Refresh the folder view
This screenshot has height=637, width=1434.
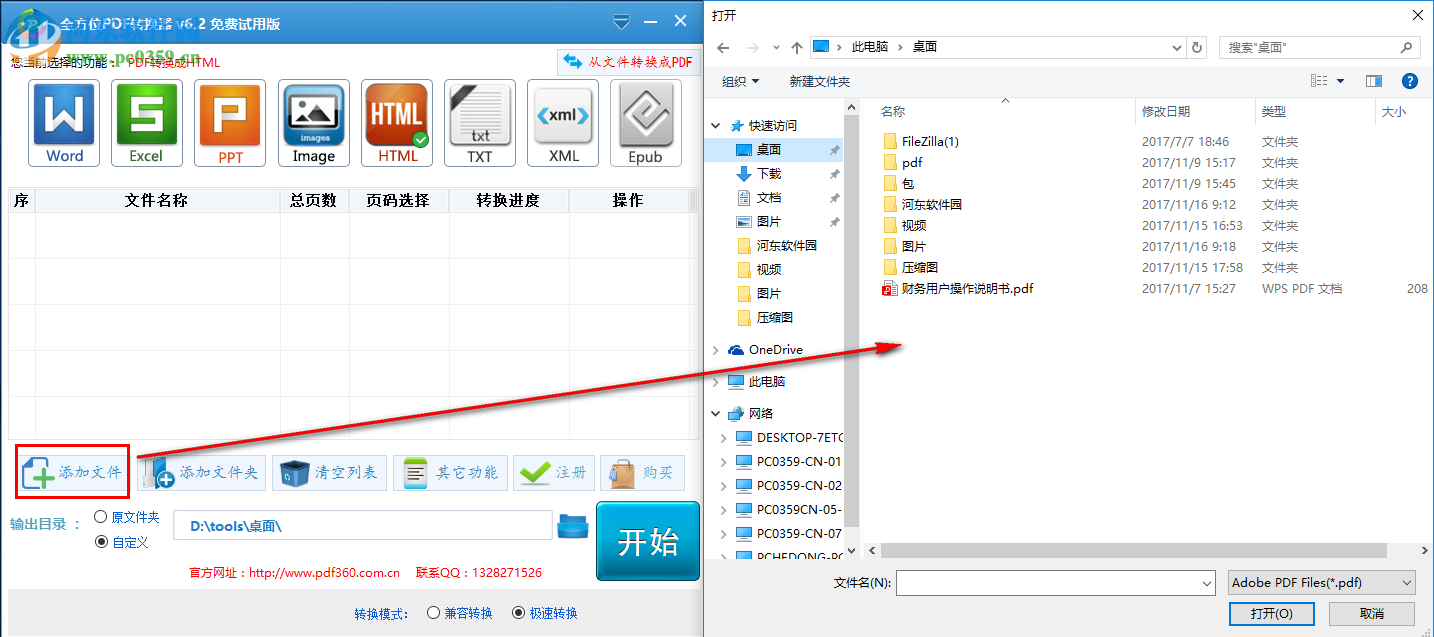tap(1198, 47)
